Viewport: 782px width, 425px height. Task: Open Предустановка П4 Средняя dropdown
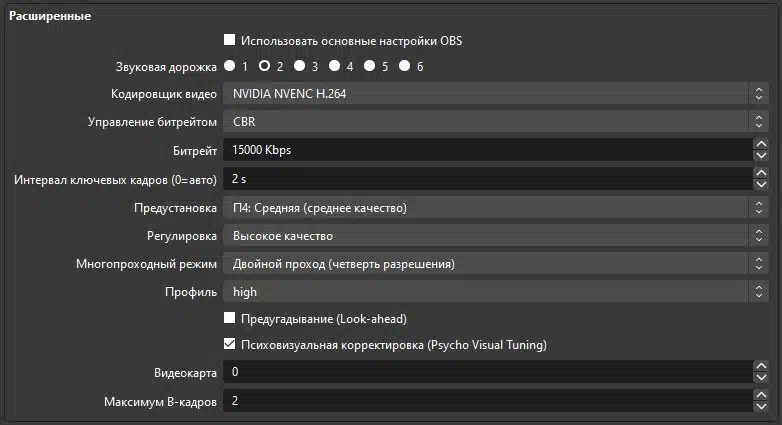(495, 208)
